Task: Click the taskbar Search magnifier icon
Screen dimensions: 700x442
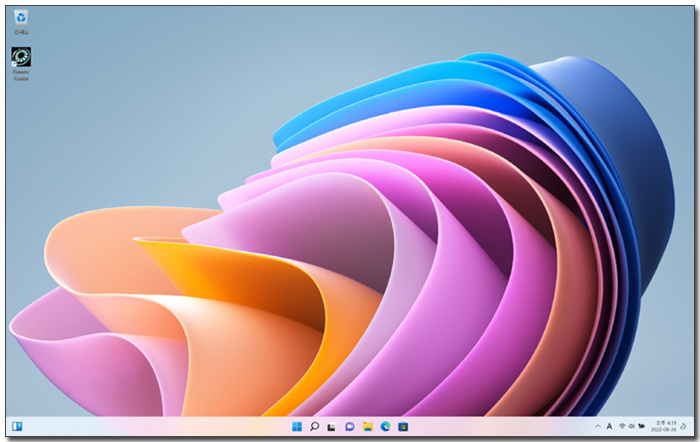Action: (x=314, y=427)
